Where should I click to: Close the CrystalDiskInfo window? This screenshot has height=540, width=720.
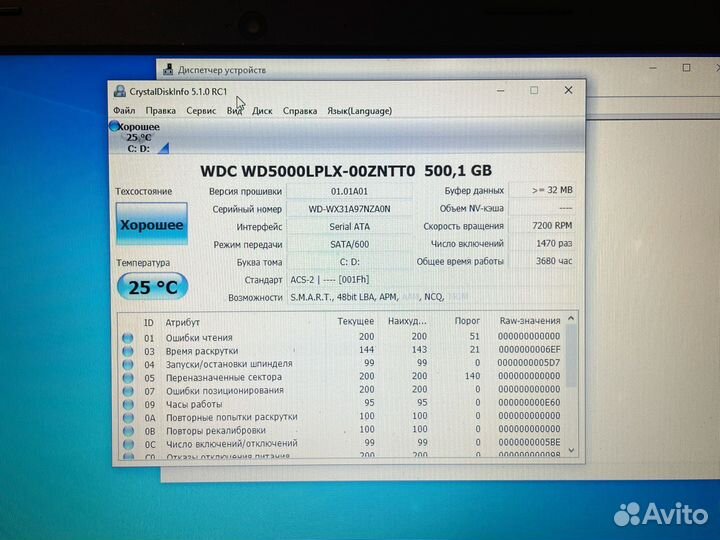[568, 90]
